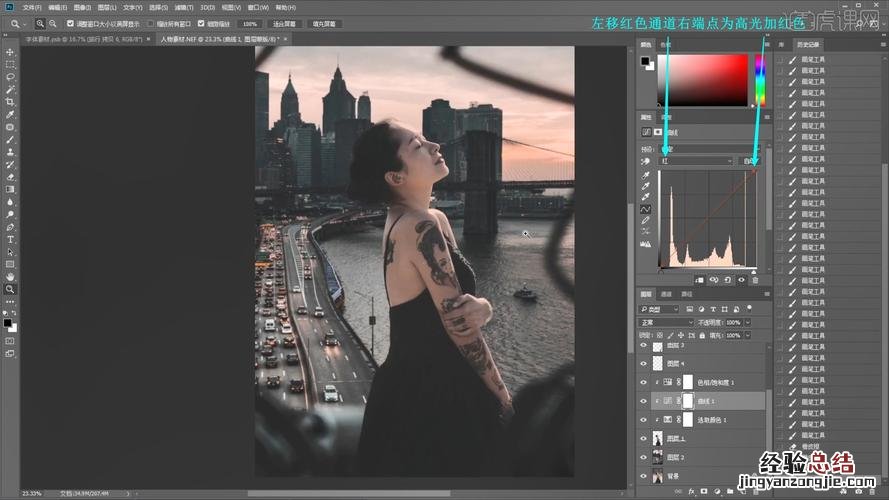The image size is (889, 500).
Task: Select the pencil draw-curve tool in Curves panel
Action: pos(645,220)
